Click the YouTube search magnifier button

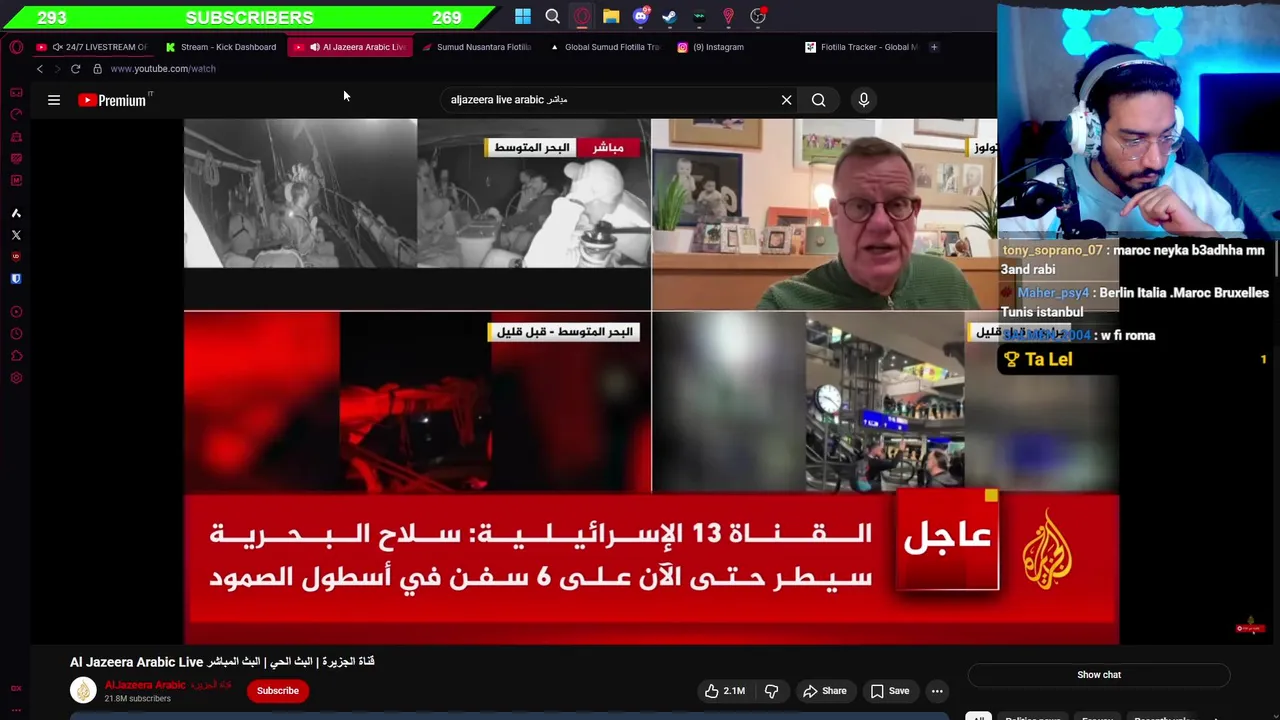819,100
